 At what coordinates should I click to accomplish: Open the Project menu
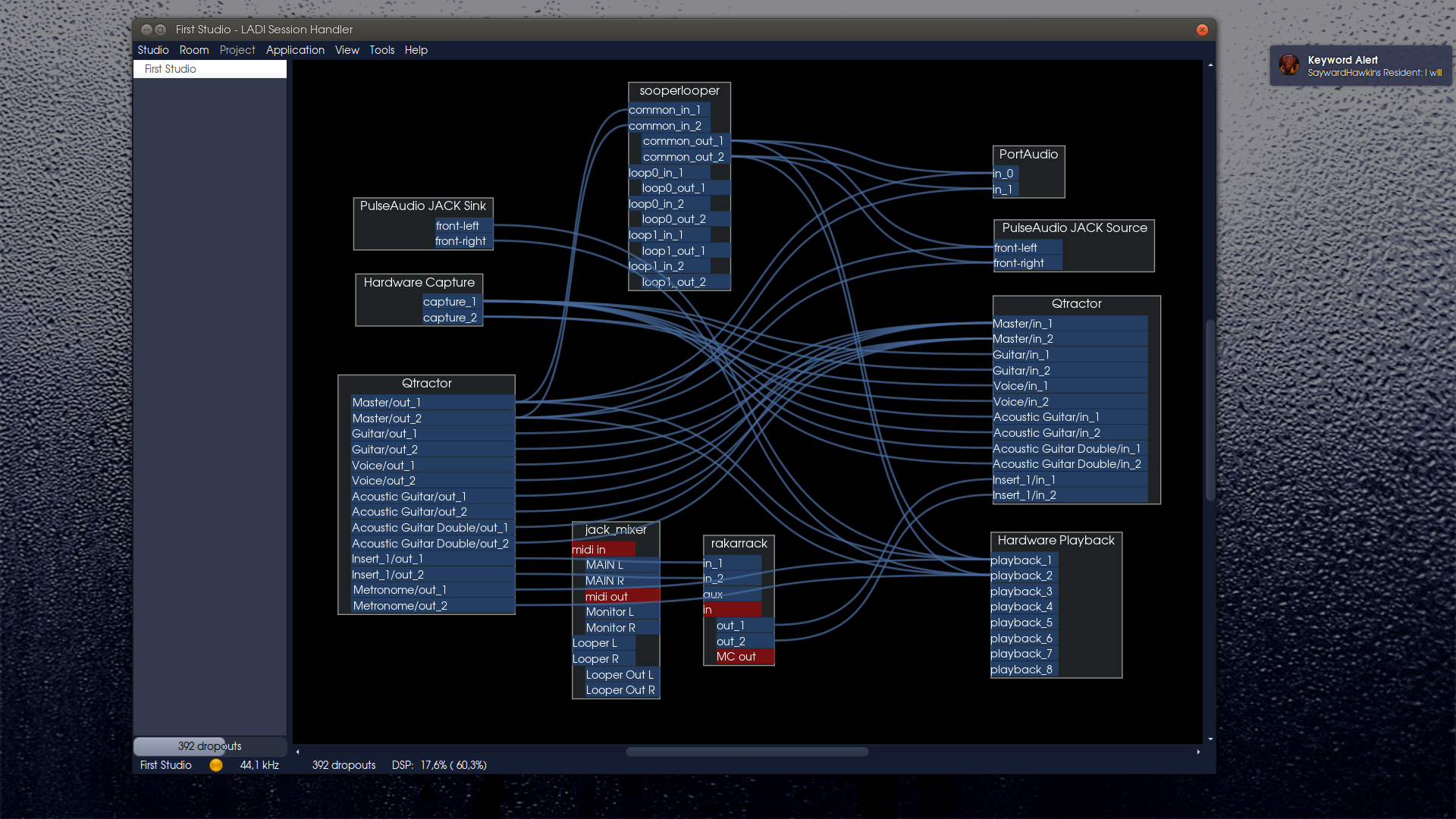(x=237, y=50)
